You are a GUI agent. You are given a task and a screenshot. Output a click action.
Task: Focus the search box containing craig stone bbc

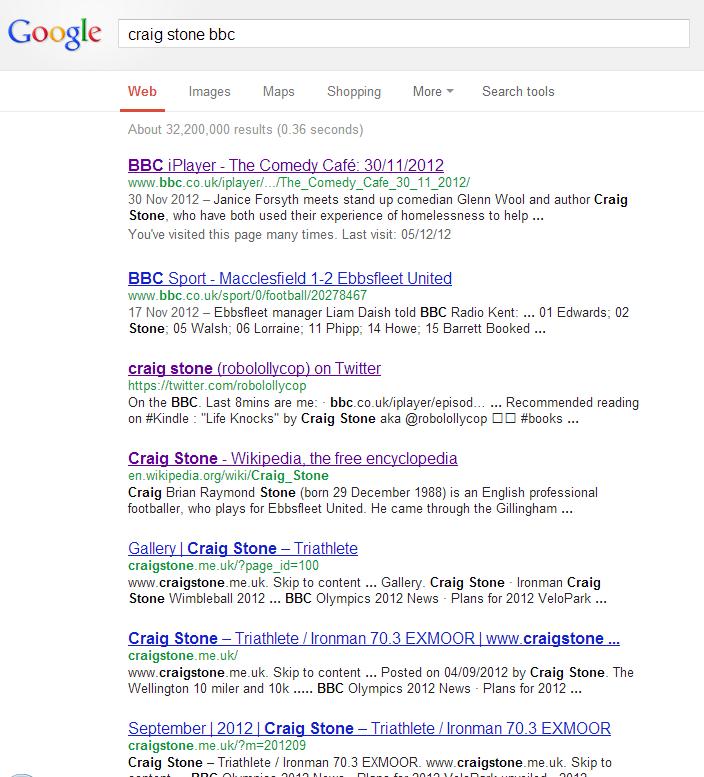click(404, 34)
